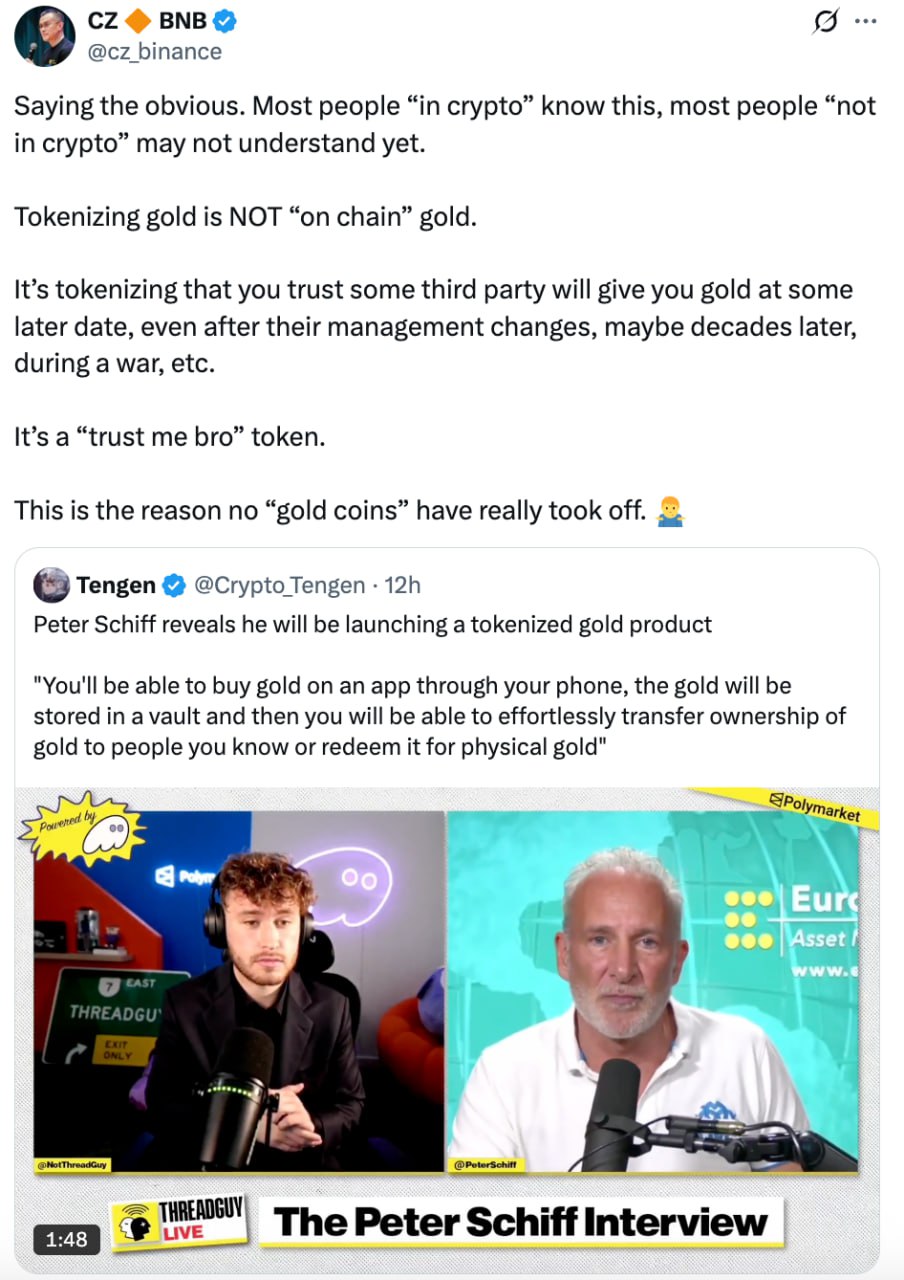The height and width of the screenshot is (1280, 904).
Task: Open CZ's profile avatar picture
Action: pyautogui.click(x=45, y=36)
